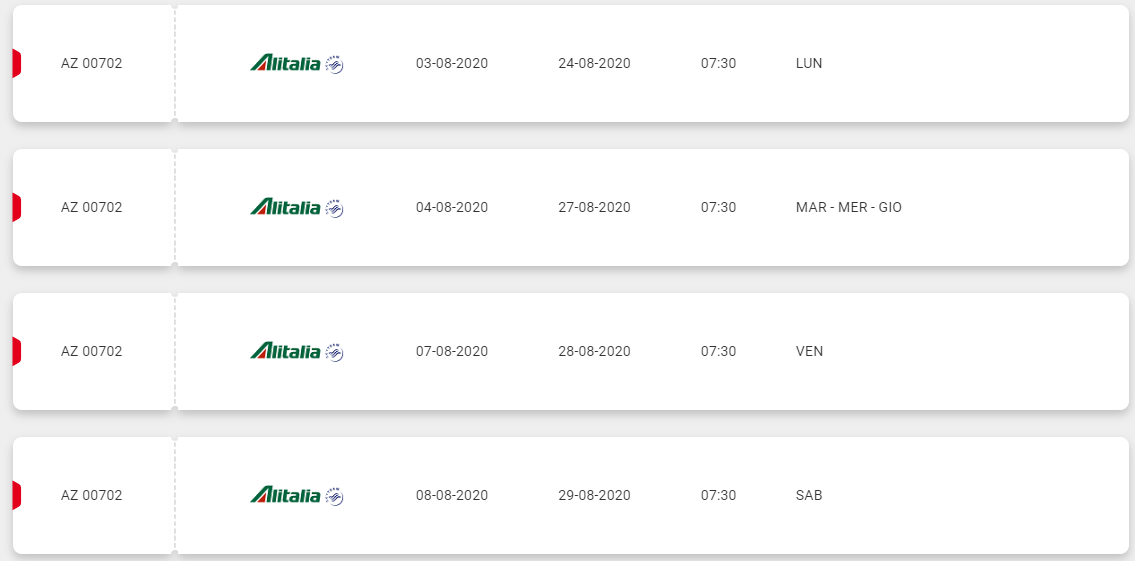Click start date 03-08-2020
1135x561 pixels.
(x=452, y=63)
